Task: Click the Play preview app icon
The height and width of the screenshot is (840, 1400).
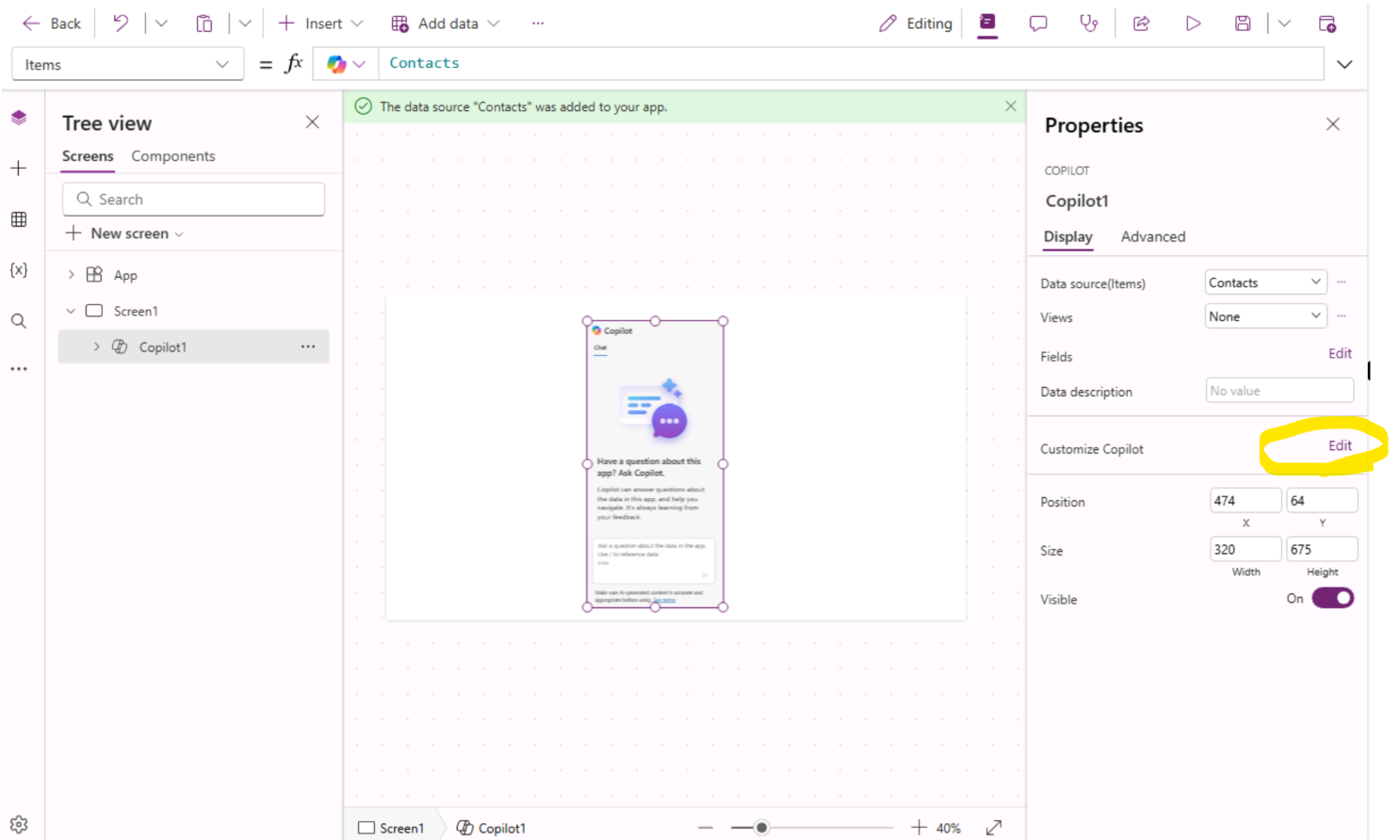Action: [1193, 24]
